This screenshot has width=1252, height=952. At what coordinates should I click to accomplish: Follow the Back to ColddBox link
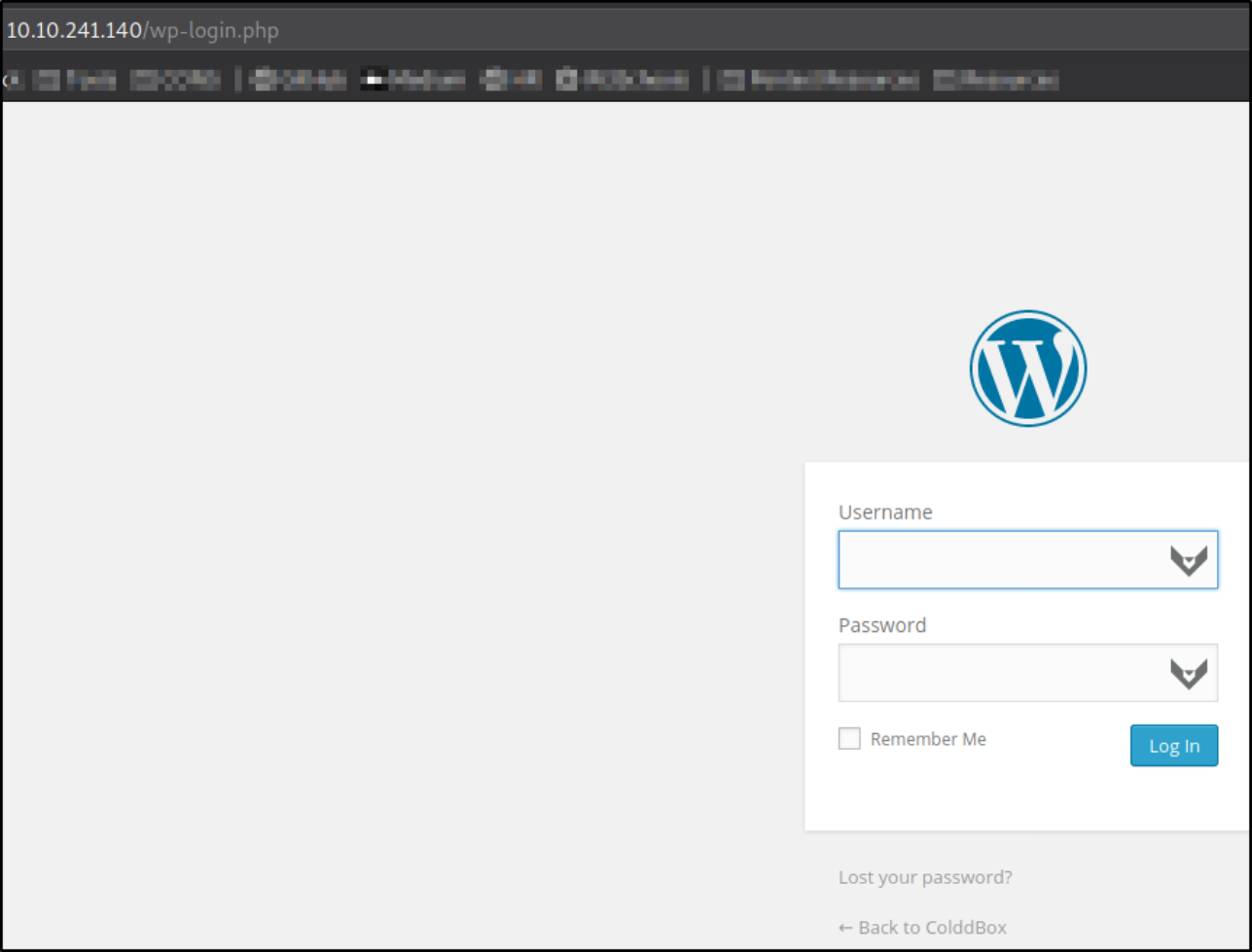(x=922, y=927)
